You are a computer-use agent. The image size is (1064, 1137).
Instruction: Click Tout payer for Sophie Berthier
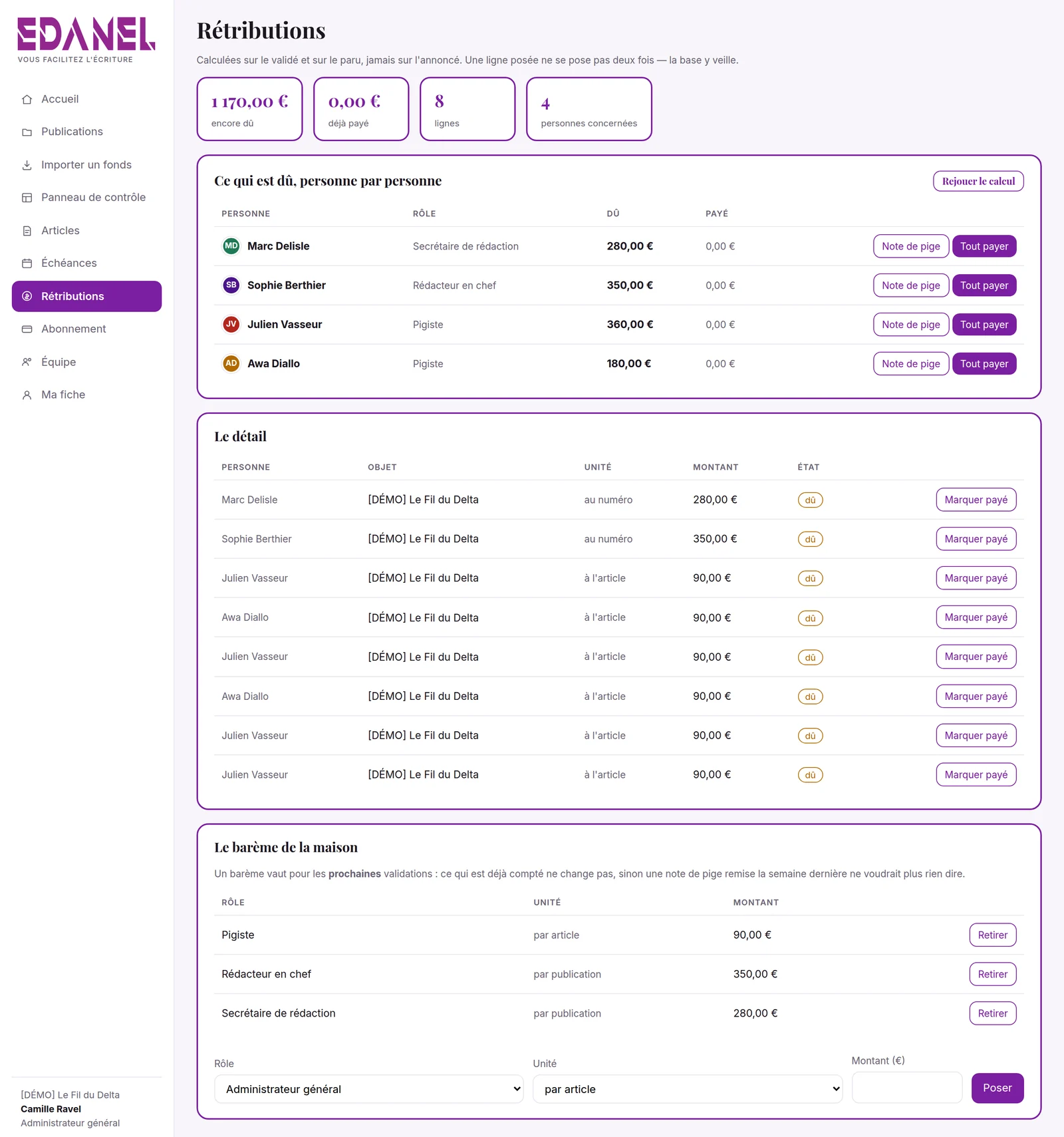coord(984,285)
